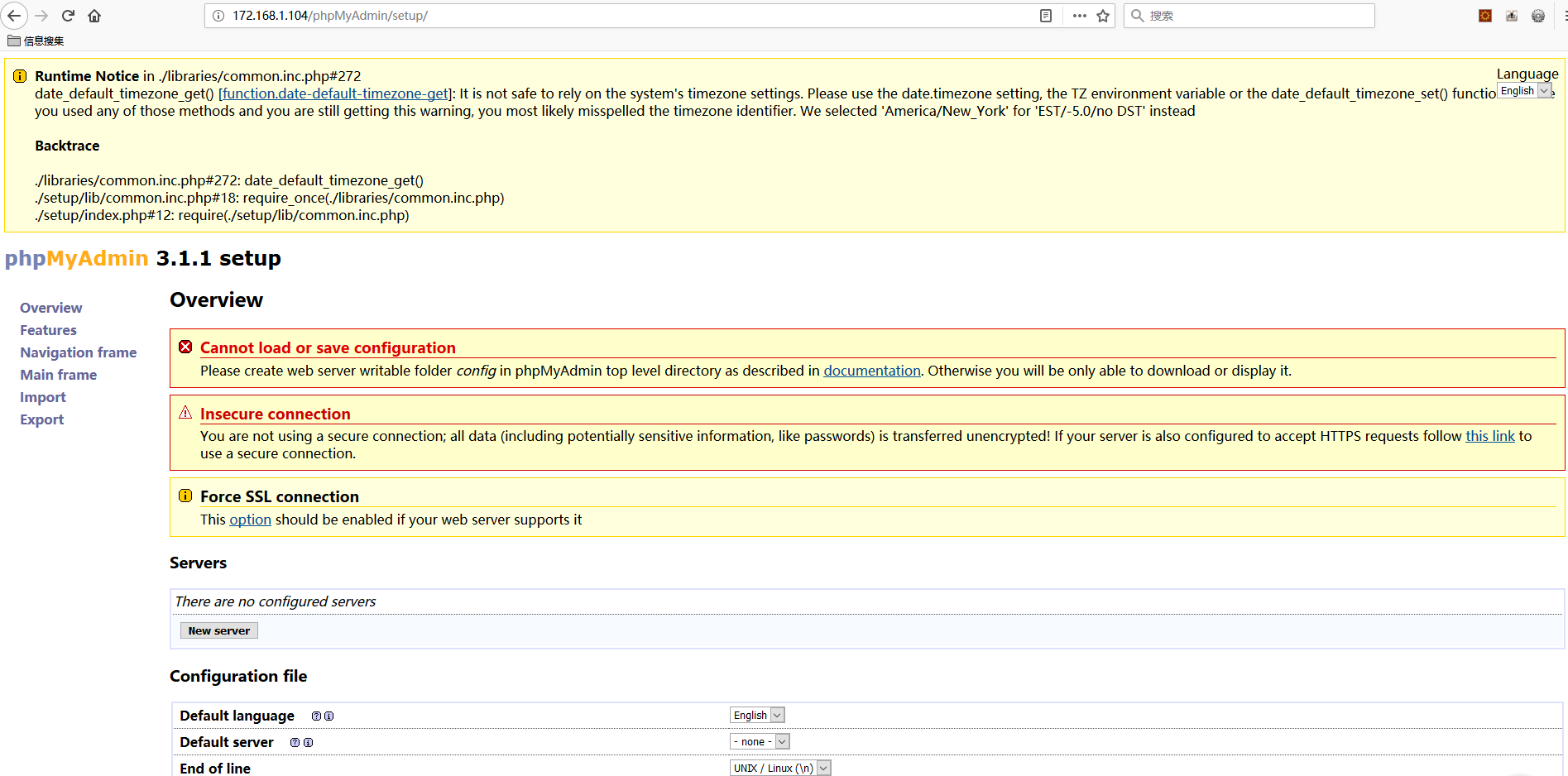The image size is (1568, 776).
Task: Open the documentation link
Action: [x=872, y=371]
